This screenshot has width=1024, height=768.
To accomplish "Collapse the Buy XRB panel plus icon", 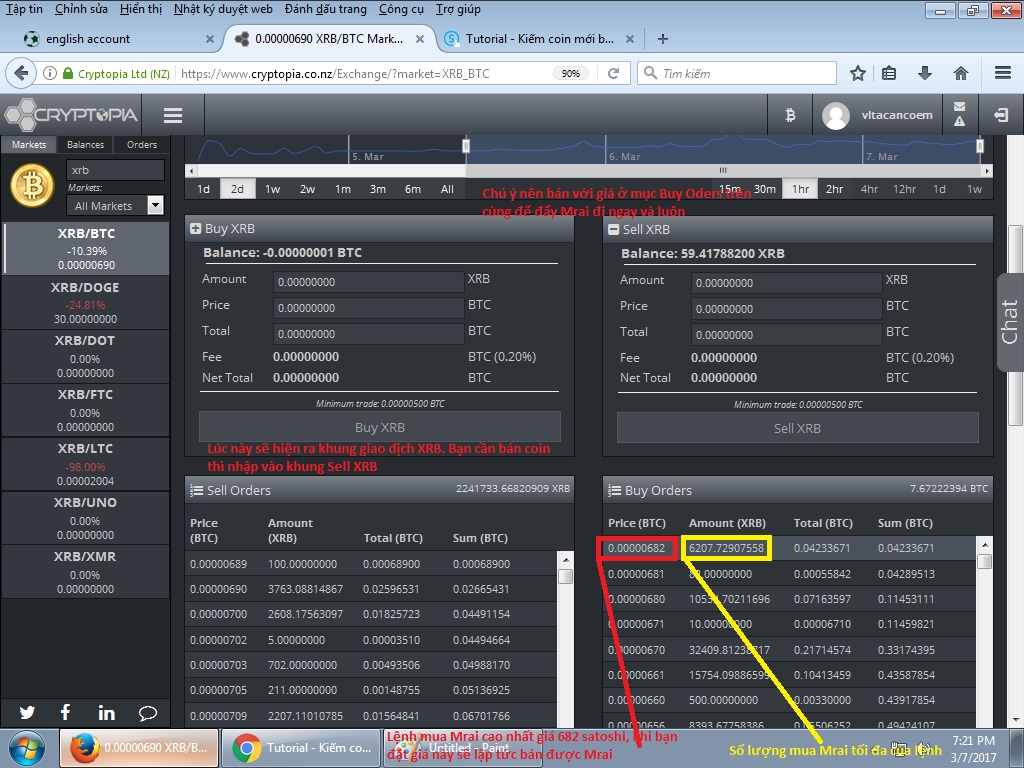I will tap(195, 229).
